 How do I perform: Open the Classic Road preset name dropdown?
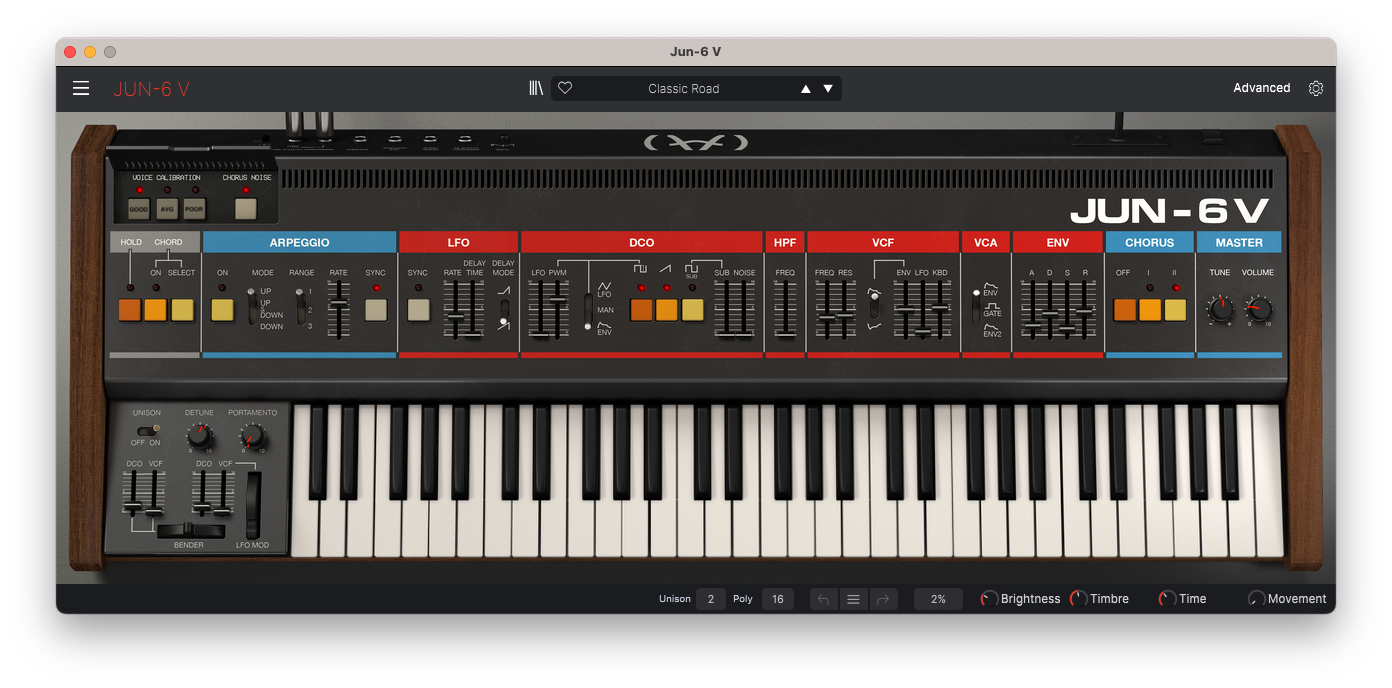pyautogui.click(x=683, y=89)
